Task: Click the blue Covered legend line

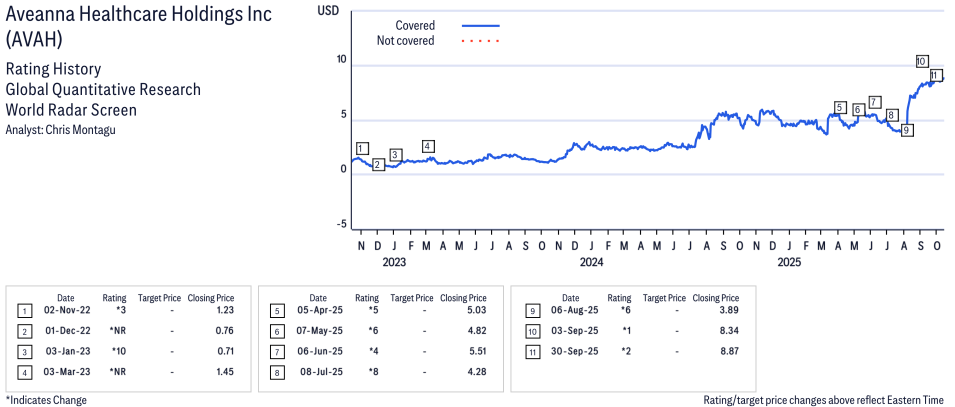Action: pyautogui.click(x=481, y=26)
